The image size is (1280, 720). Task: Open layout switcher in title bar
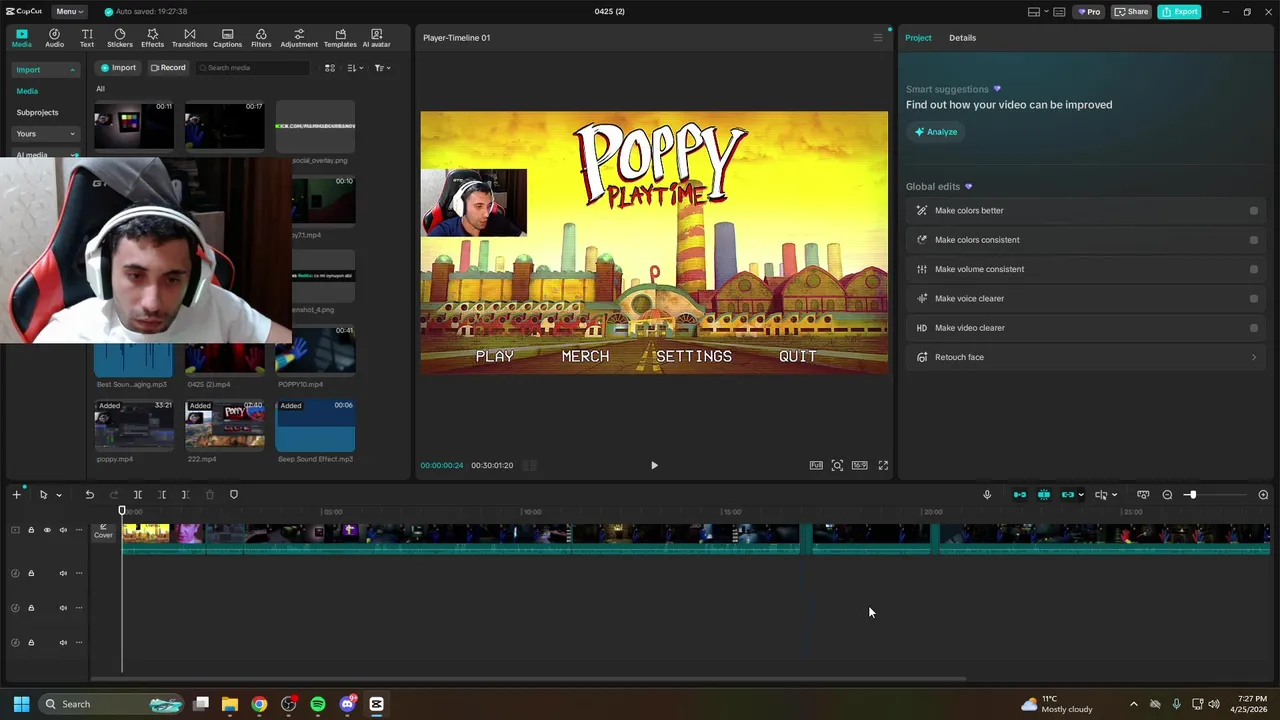pyautogui.click(x=1038, y=12)
